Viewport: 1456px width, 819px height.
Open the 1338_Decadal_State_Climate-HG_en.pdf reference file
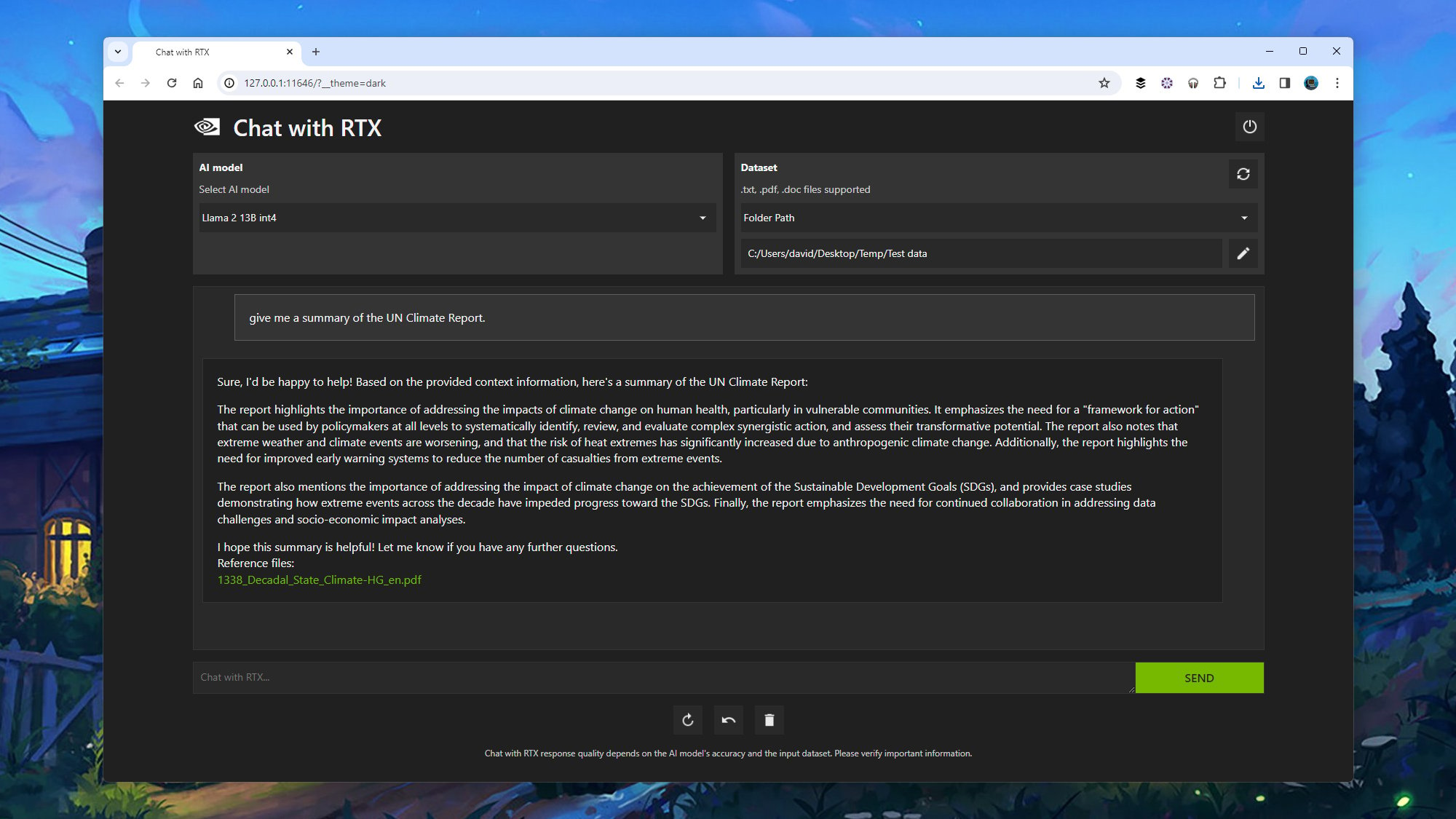tap(319, 579)
